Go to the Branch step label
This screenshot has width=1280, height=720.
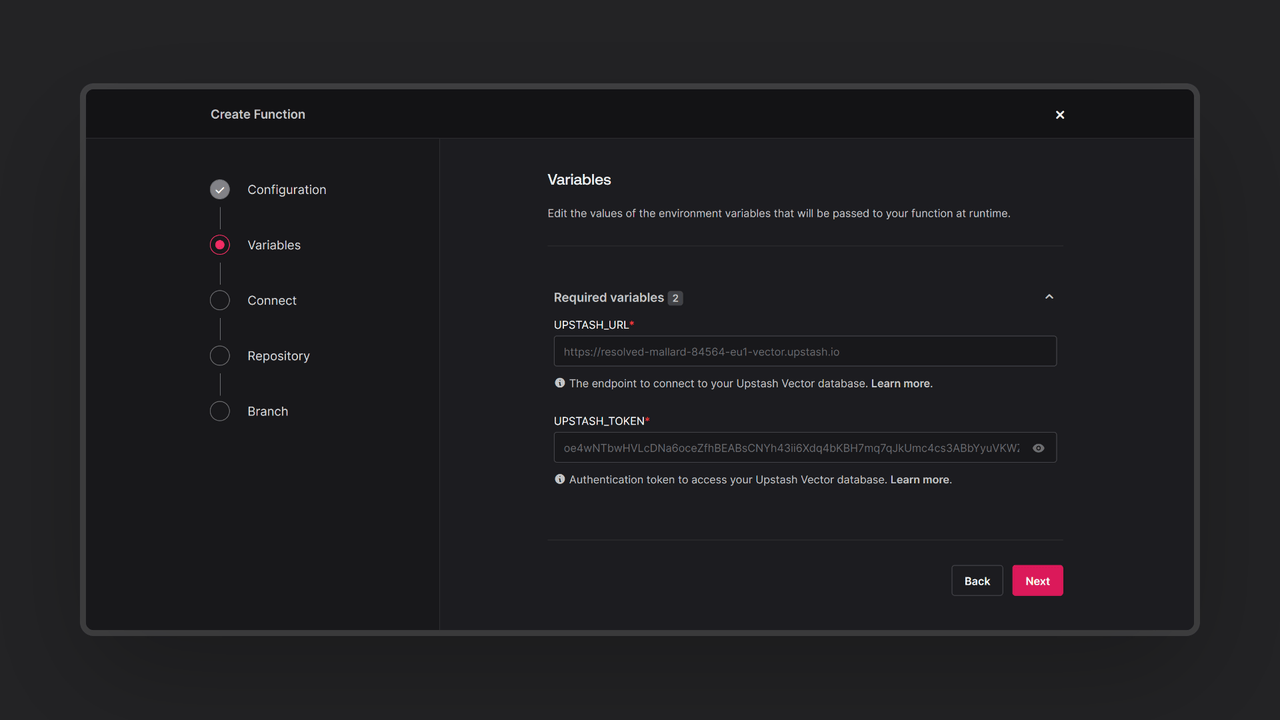point(268,411)
